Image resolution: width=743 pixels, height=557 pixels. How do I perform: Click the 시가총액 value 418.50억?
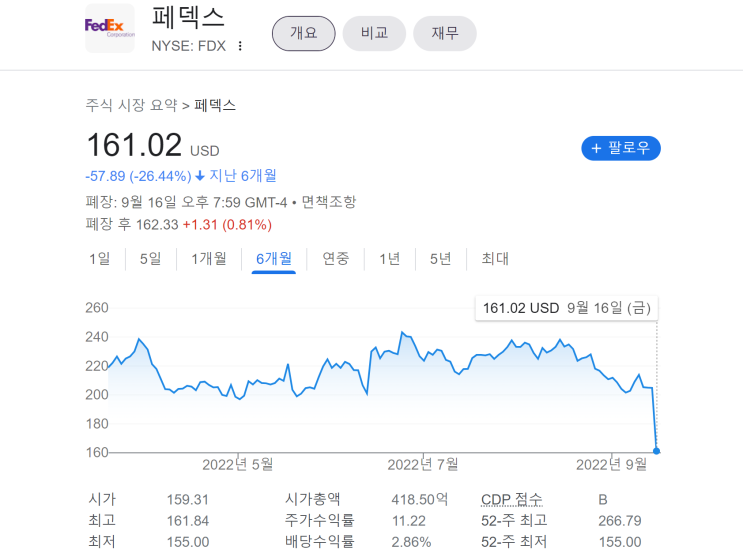[419, 500]
